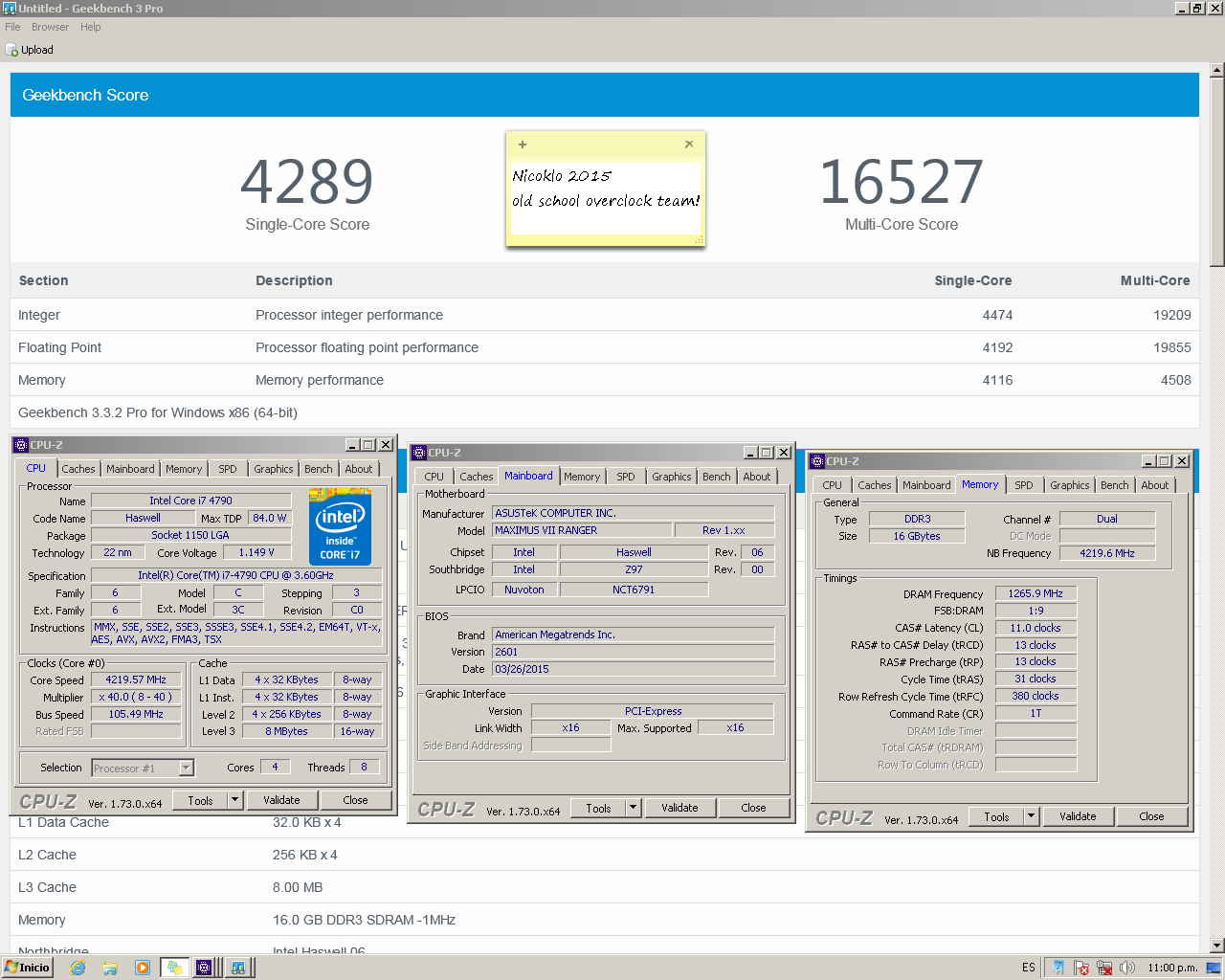The image size is (1225, 980).
Task: Click the Memory performance description text
Action: click(320, 380)
